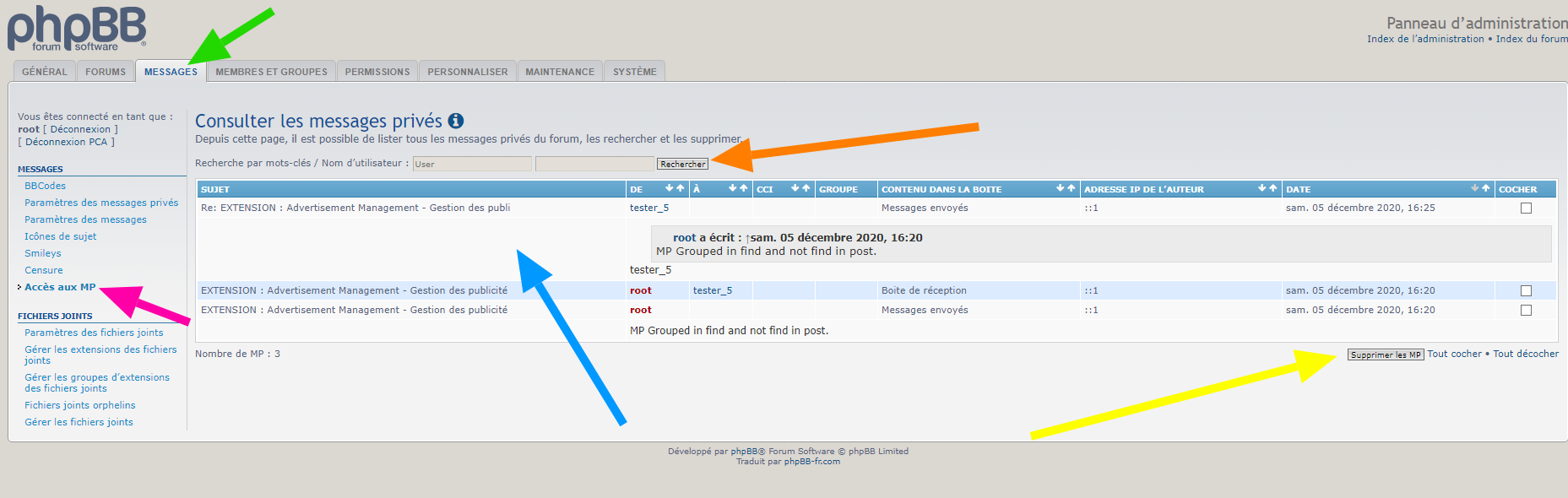
Task: Focus the User search input field
Action: (472, 164)
